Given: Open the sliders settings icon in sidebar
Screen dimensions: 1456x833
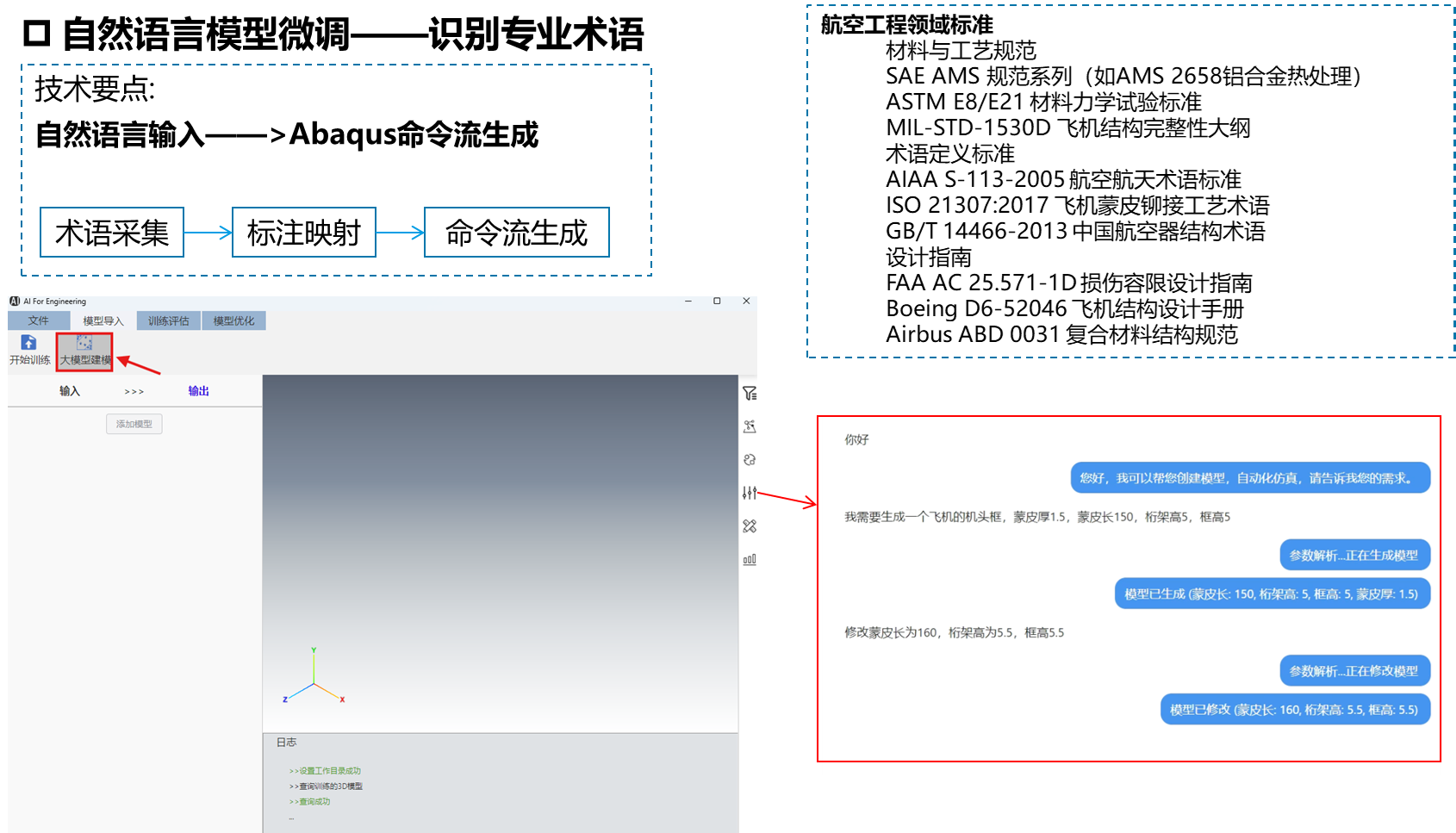Looking at the screenshot, I should (x=750, y=493).
